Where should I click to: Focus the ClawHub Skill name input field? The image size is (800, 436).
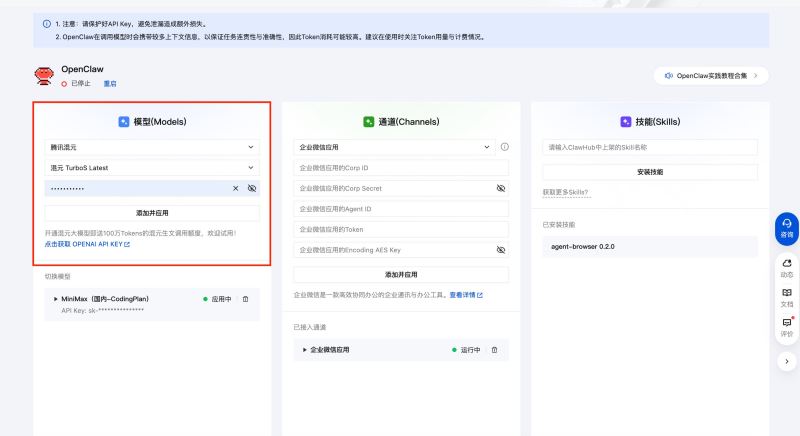point(650,147)
